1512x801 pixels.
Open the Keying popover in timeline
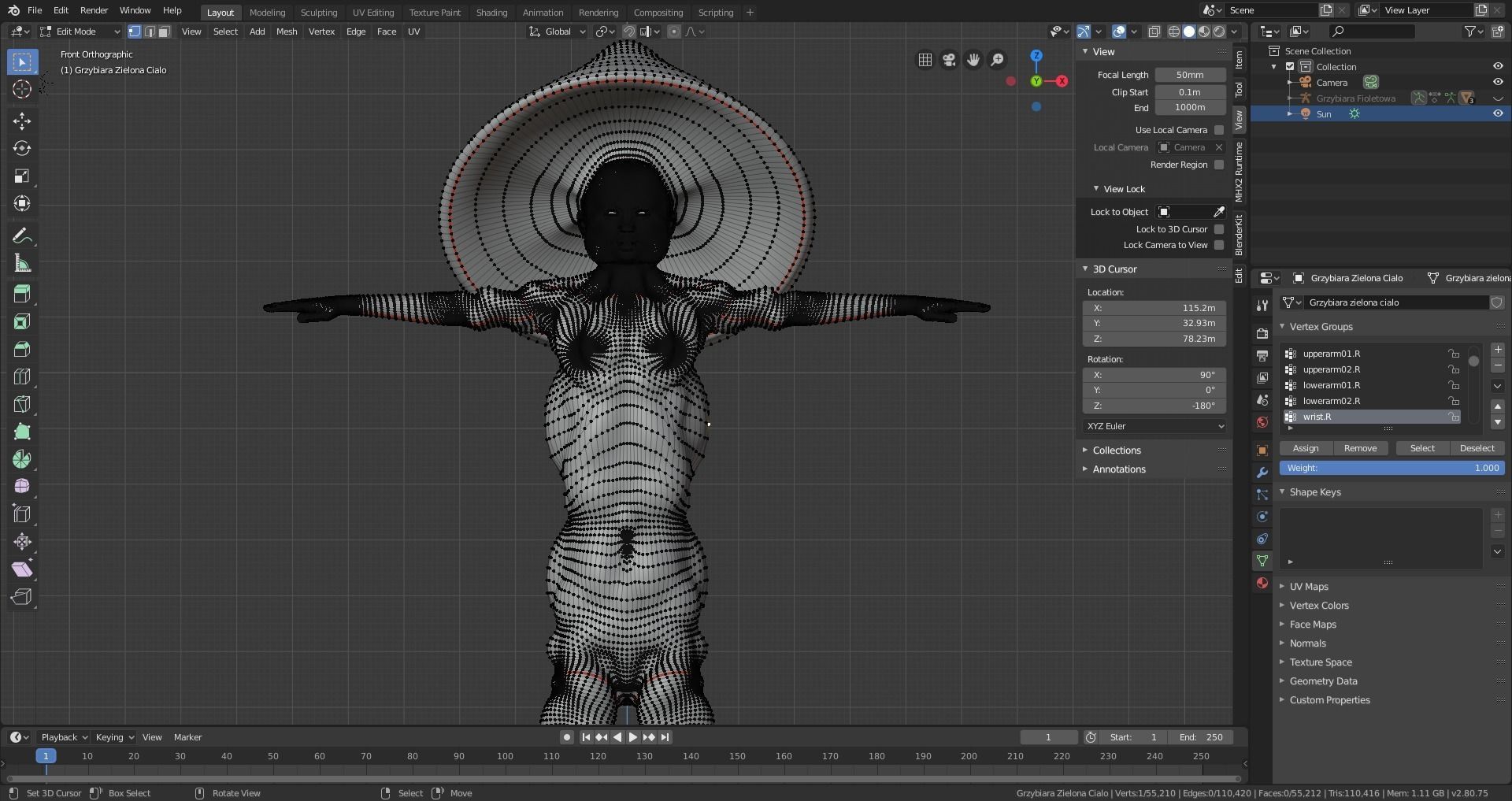coord(114,737)
